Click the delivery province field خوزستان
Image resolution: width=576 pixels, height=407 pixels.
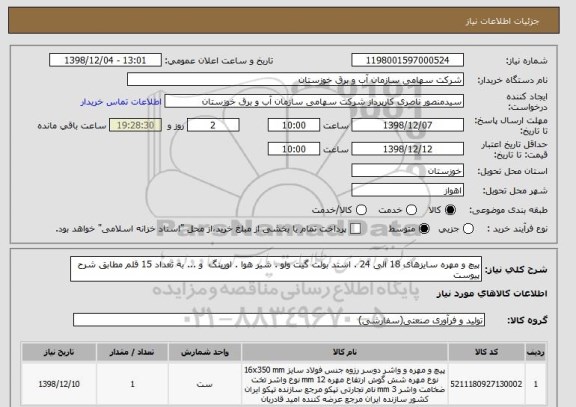click(407, 171)
